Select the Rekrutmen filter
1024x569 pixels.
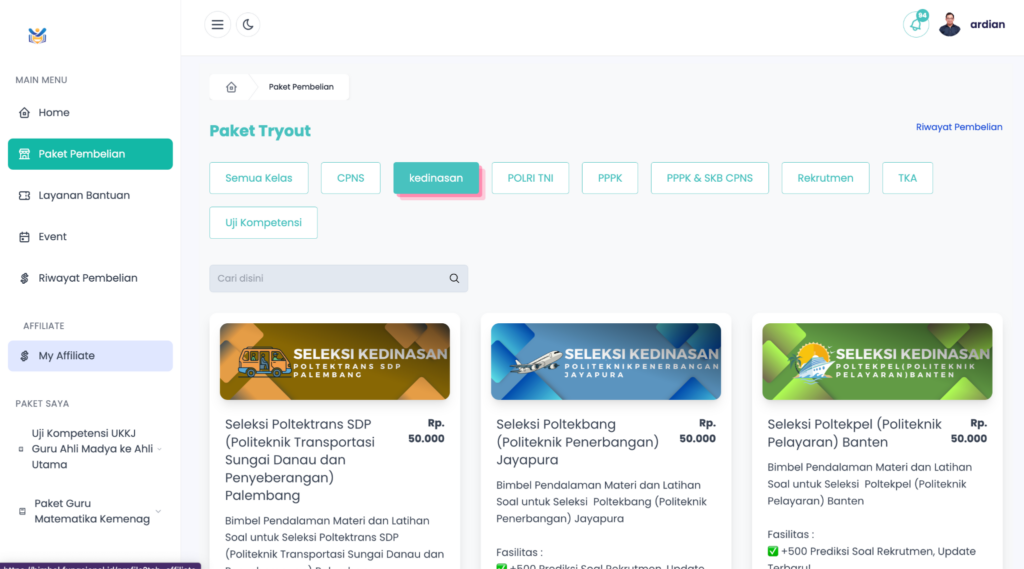click(x=825, y=178)
